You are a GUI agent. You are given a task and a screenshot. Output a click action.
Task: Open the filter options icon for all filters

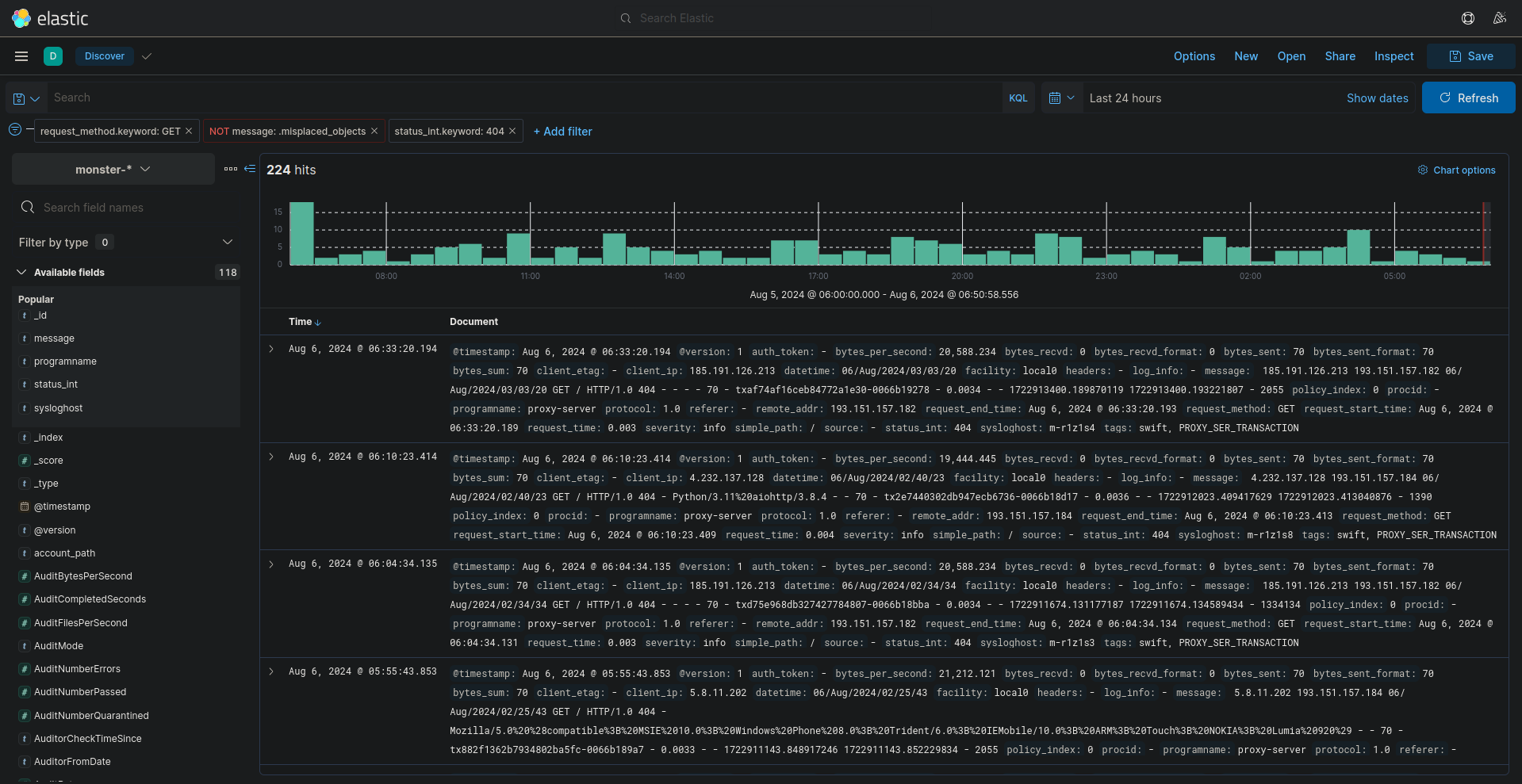15,130
